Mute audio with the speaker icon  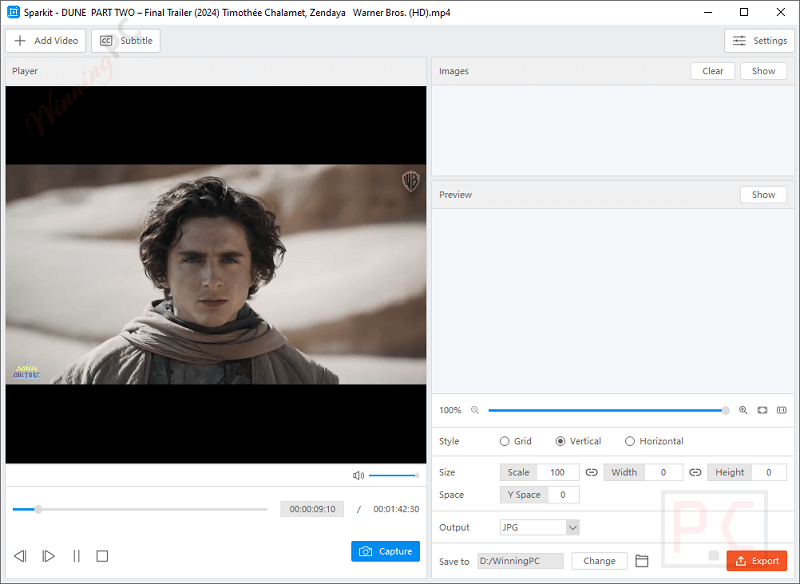coord(358,475)
